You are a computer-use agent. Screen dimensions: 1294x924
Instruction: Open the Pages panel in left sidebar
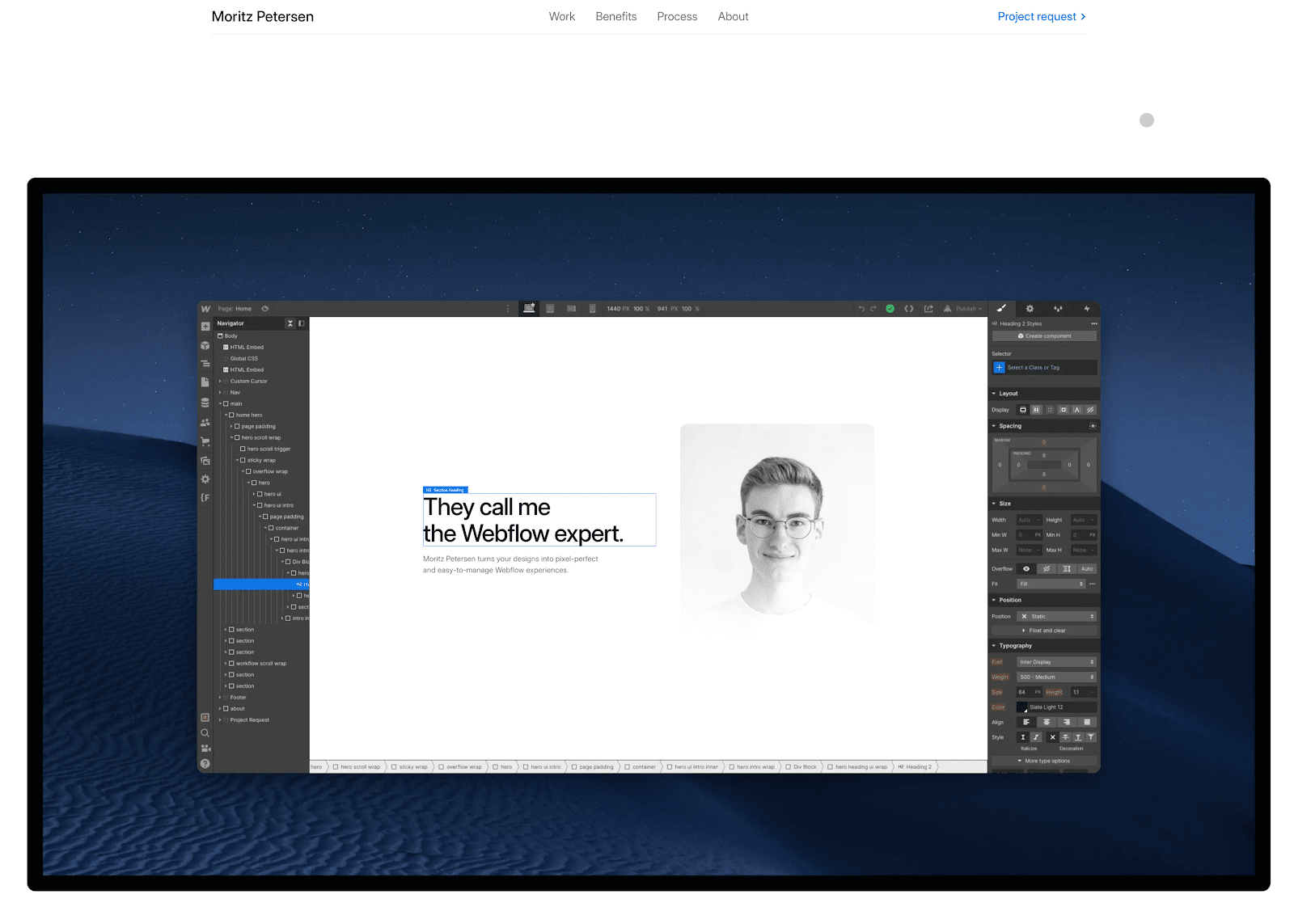tap(205, 382)
